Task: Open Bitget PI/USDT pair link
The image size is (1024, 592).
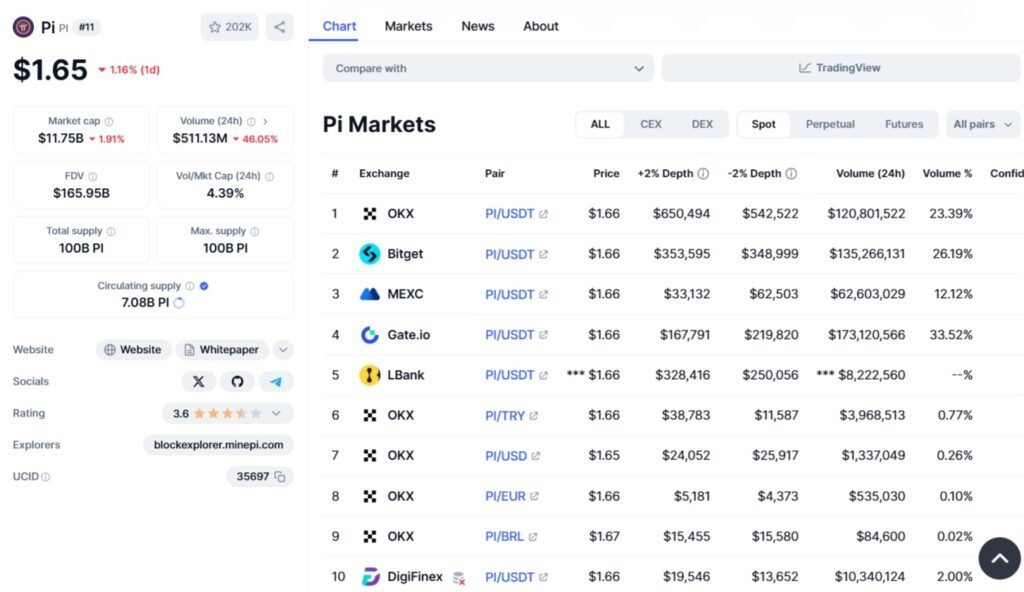Action: point(516,254)
